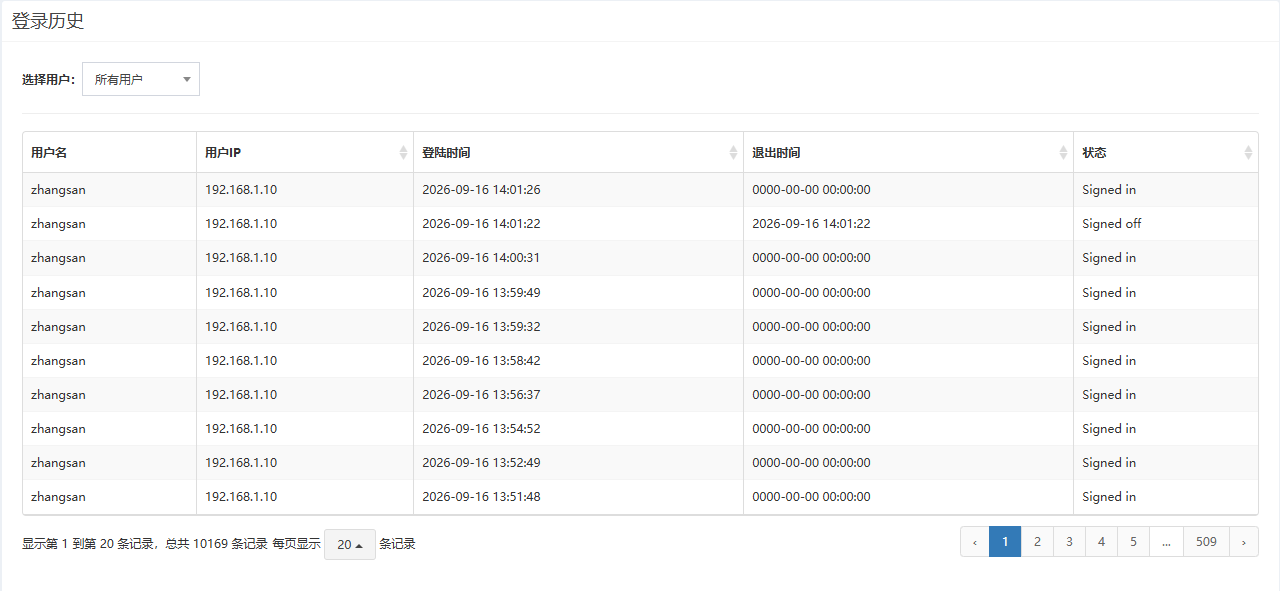Click the 退出时间 column sort icon
This screenshot has height=591, width=1280.
(1063, 153)
